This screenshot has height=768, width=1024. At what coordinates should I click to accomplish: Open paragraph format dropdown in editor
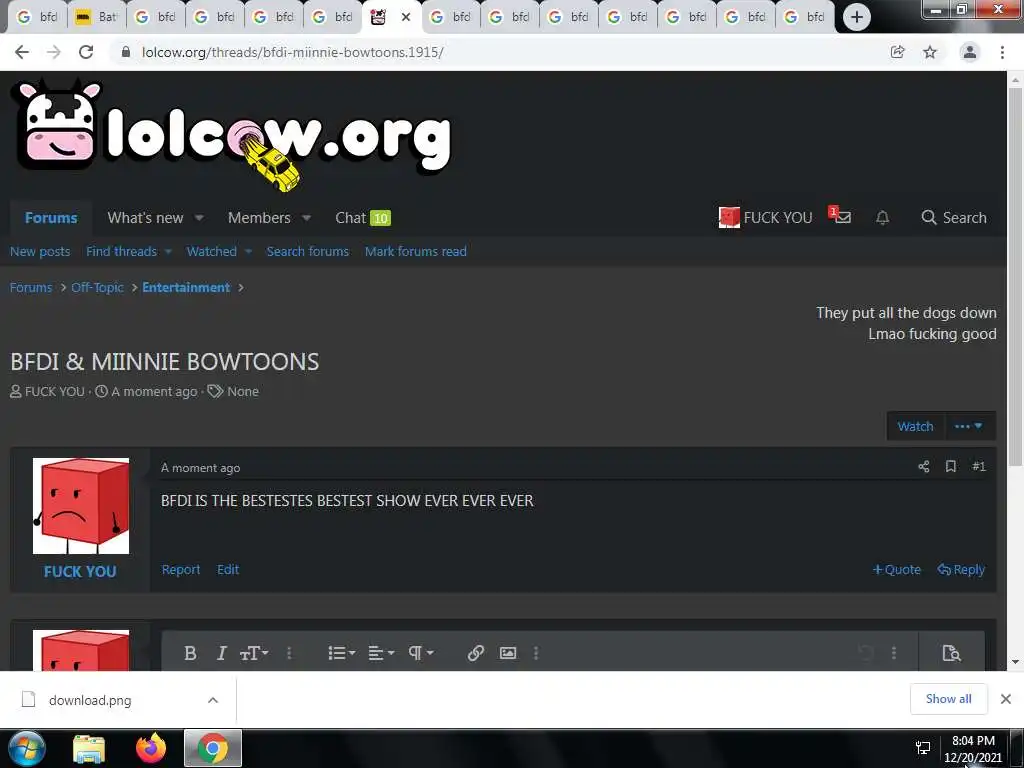tap(421, 653)
